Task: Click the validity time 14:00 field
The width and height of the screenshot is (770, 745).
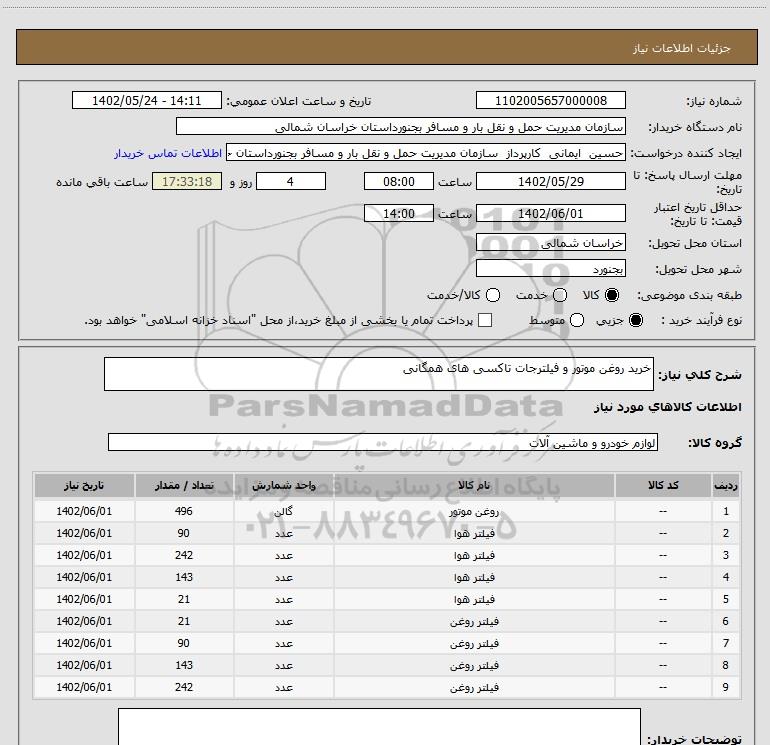Action: pyautogui.click(x=399, y=214)
